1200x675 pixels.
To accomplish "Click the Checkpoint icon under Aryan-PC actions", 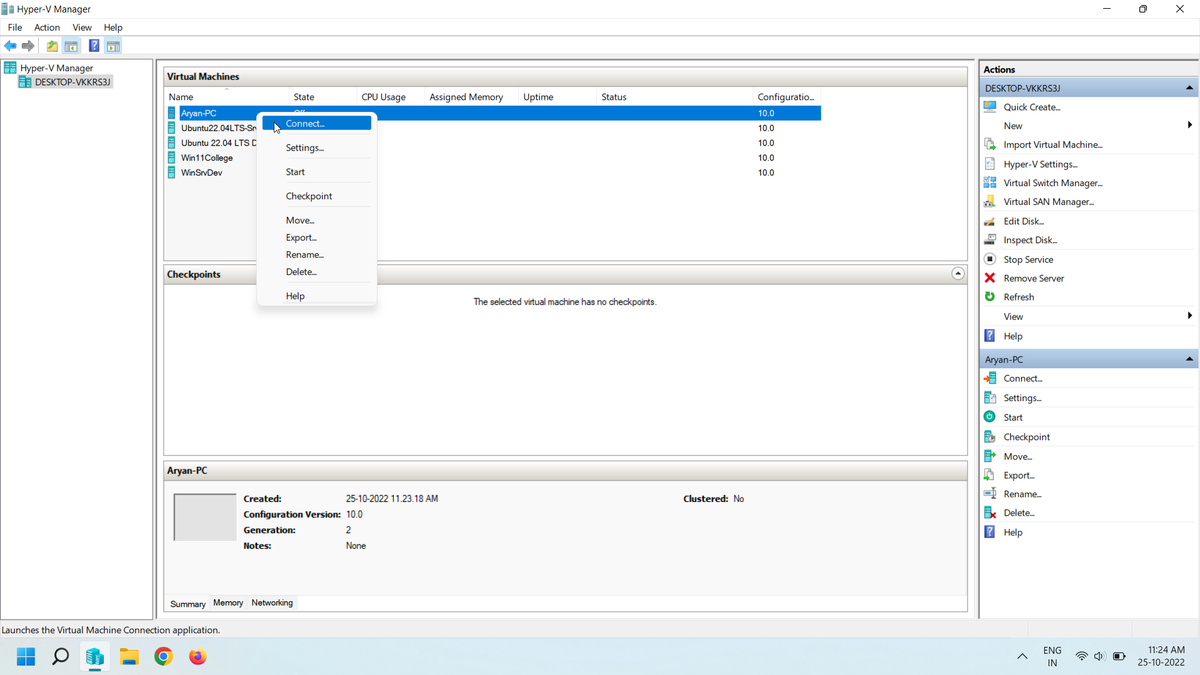I will (990, 437).
